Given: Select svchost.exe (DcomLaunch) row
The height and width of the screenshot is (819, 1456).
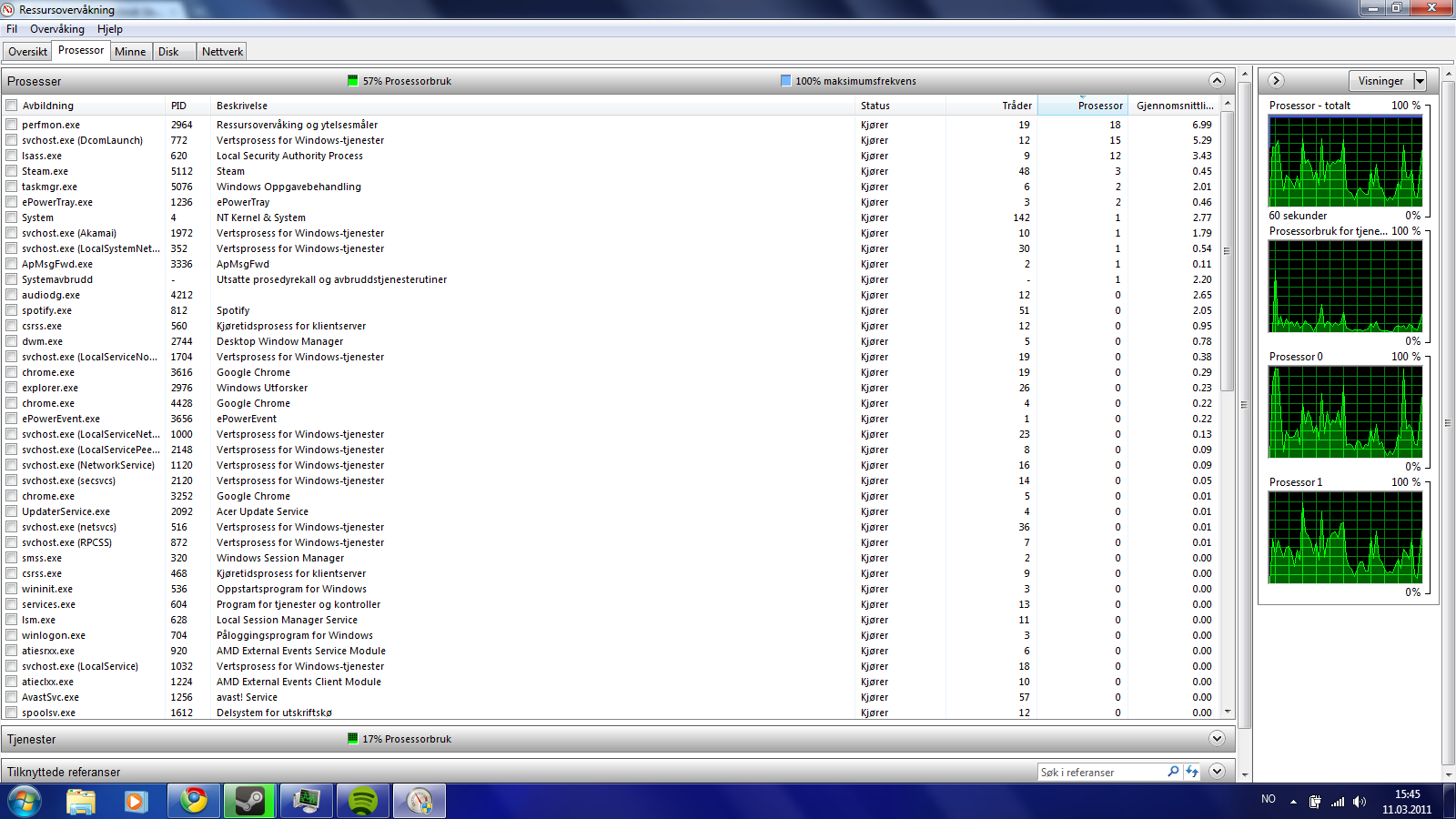Looking at the screenshot, I should point(610,140).
